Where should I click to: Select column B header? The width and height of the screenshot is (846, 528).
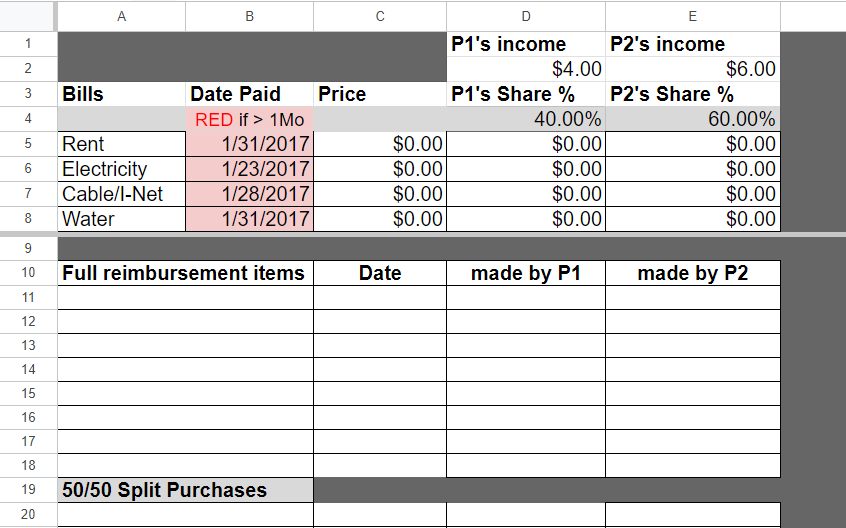pyautogui.click(x=249, y=15)
